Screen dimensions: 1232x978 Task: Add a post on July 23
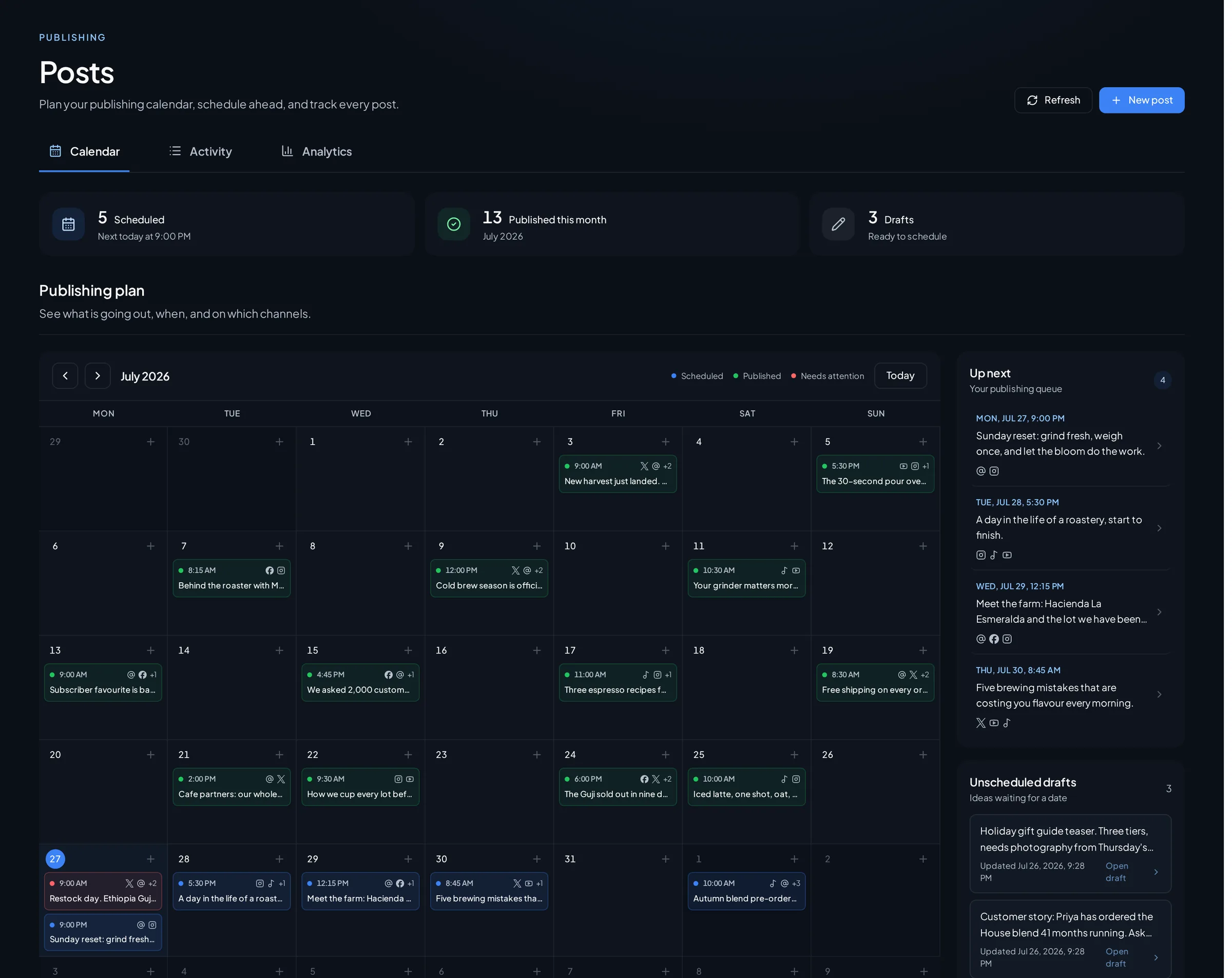point(537,755)
